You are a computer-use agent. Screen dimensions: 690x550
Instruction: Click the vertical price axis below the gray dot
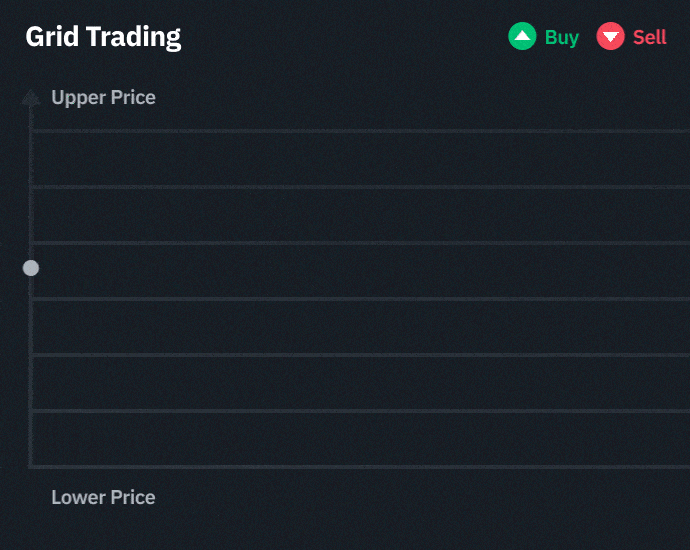click(31, 380)
